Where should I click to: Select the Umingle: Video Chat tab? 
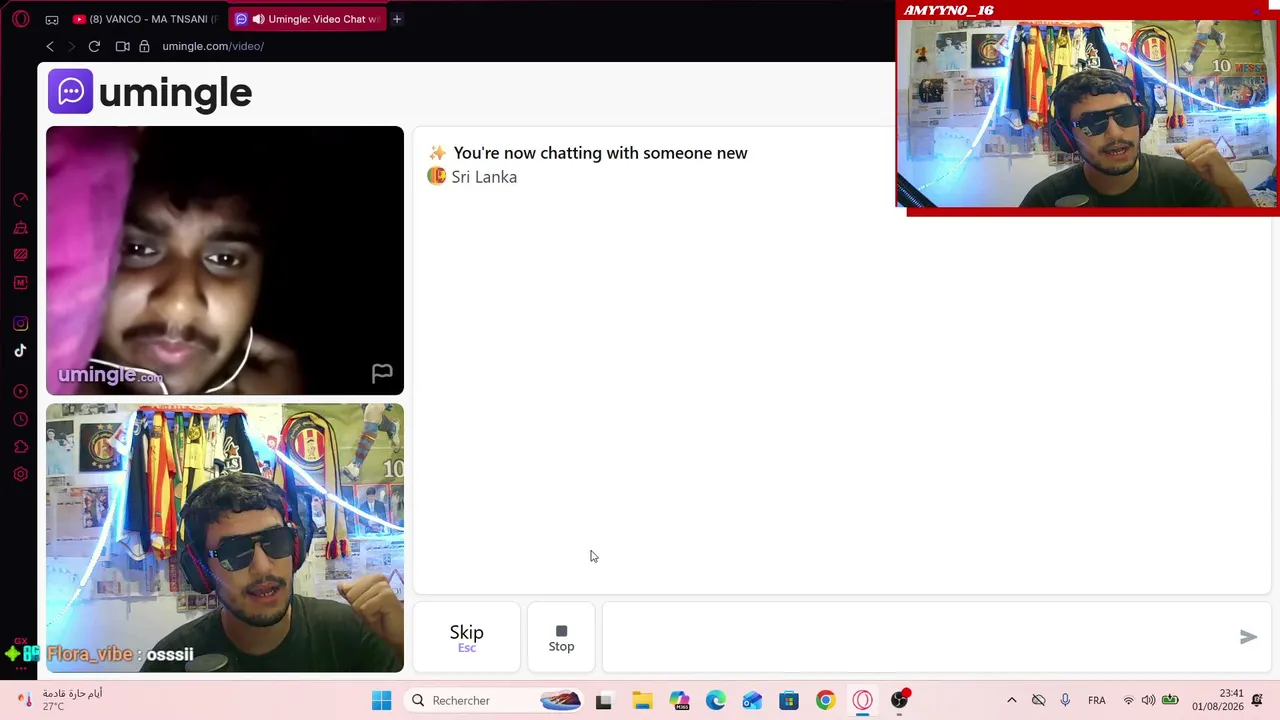click(306, 19)
